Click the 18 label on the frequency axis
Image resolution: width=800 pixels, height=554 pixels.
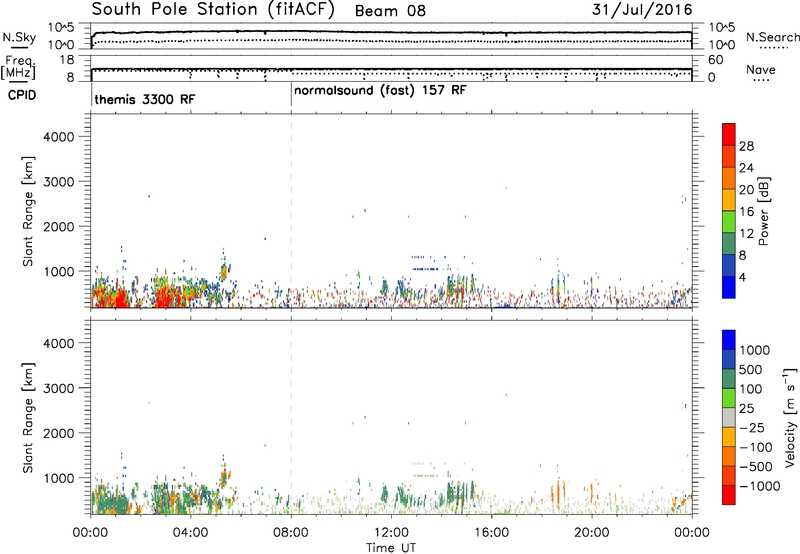(67, 60)
